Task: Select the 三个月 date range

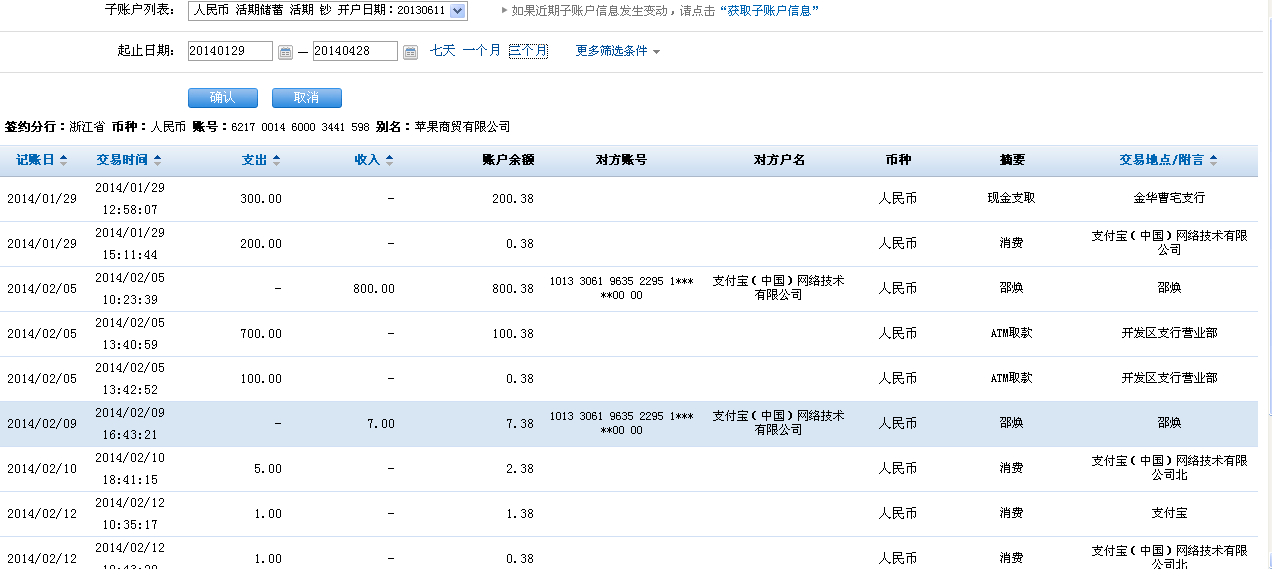Action: click(x=528, y=50)
